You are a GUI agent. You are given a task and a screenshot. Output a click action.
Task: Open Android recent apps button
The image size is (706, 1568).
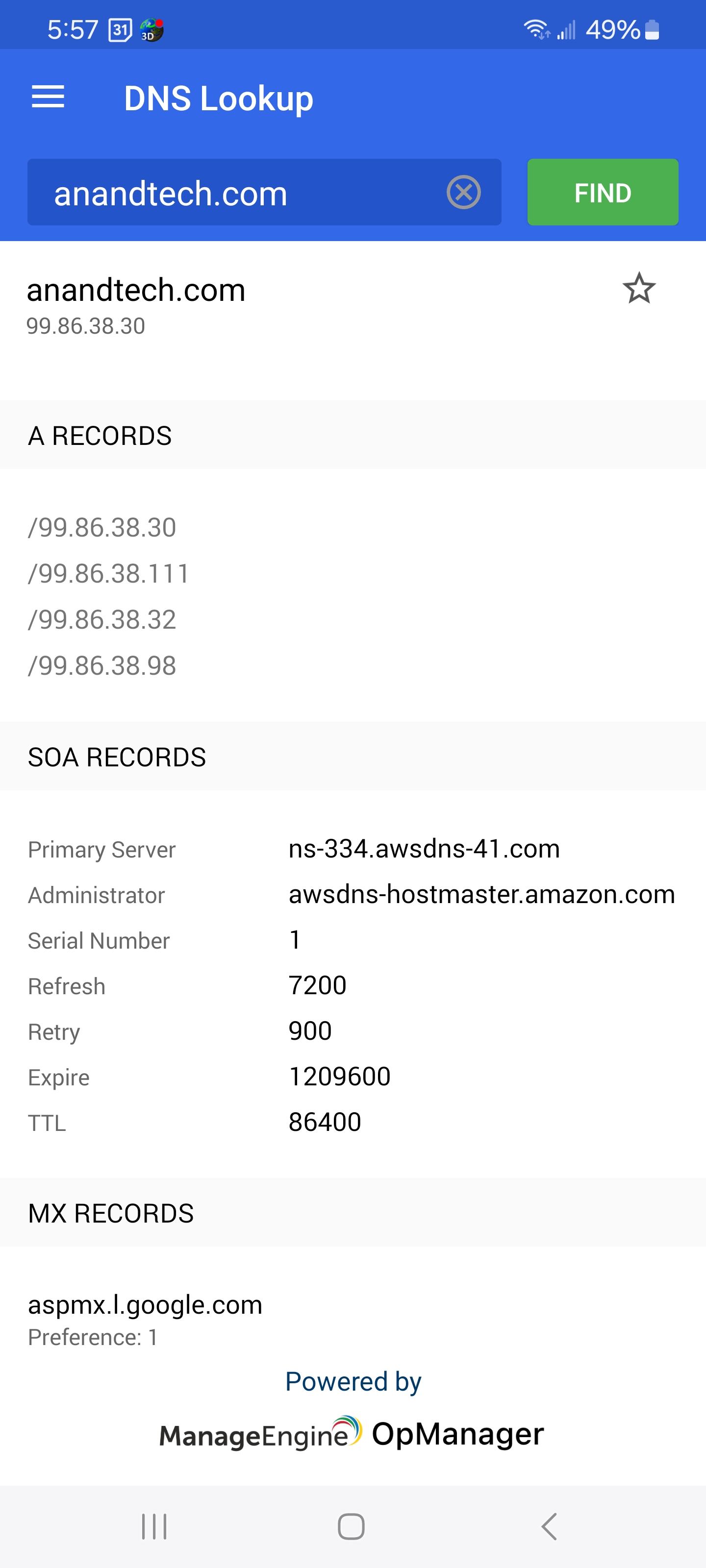coord(154,1527)
